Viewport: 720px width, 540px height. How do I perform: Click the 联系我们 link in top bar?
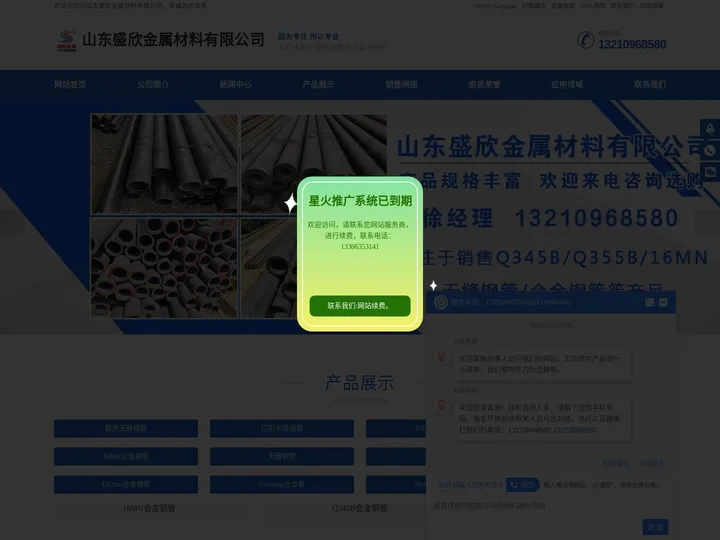(x=623, y=6)
